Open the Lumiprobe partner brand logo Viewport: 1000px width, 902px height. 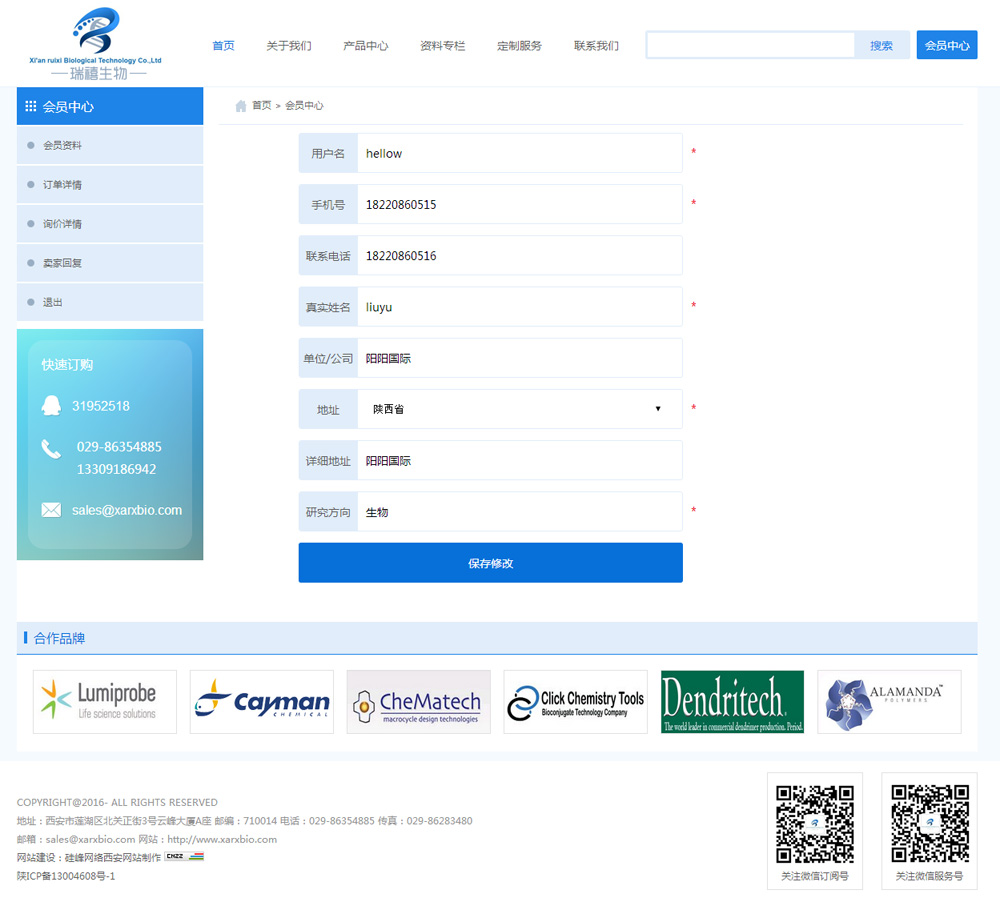tap(105, 702)
